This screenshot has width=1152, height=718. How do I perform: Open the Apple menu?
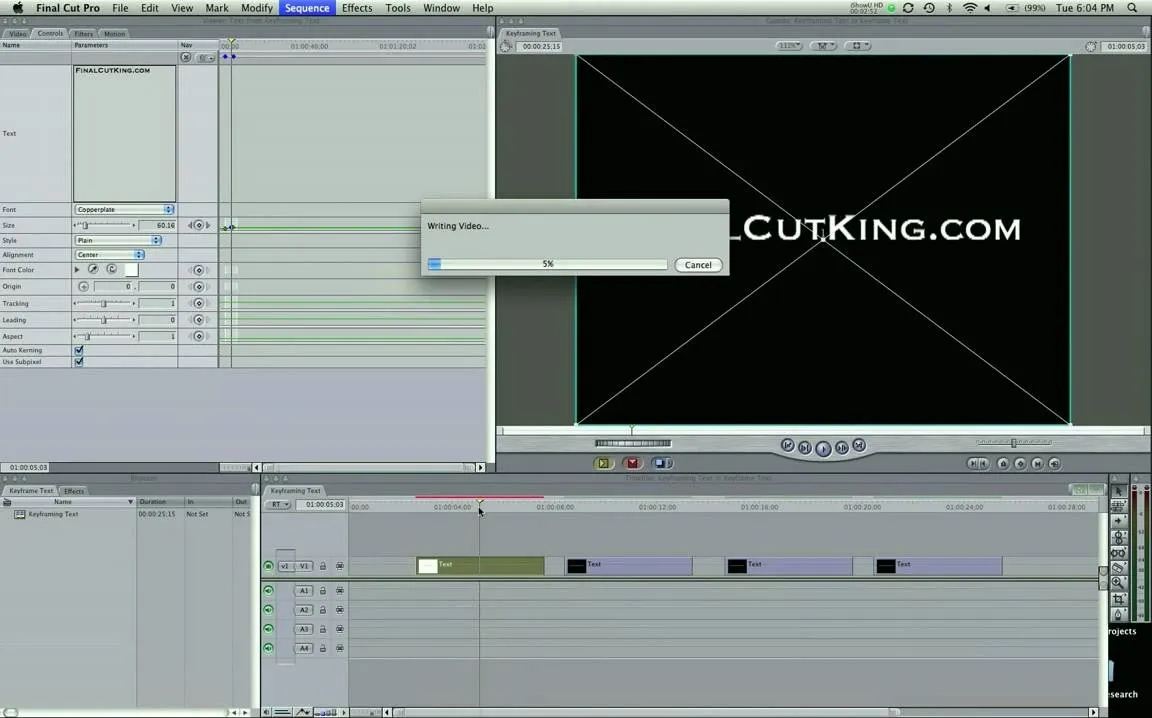pos(18,8)
